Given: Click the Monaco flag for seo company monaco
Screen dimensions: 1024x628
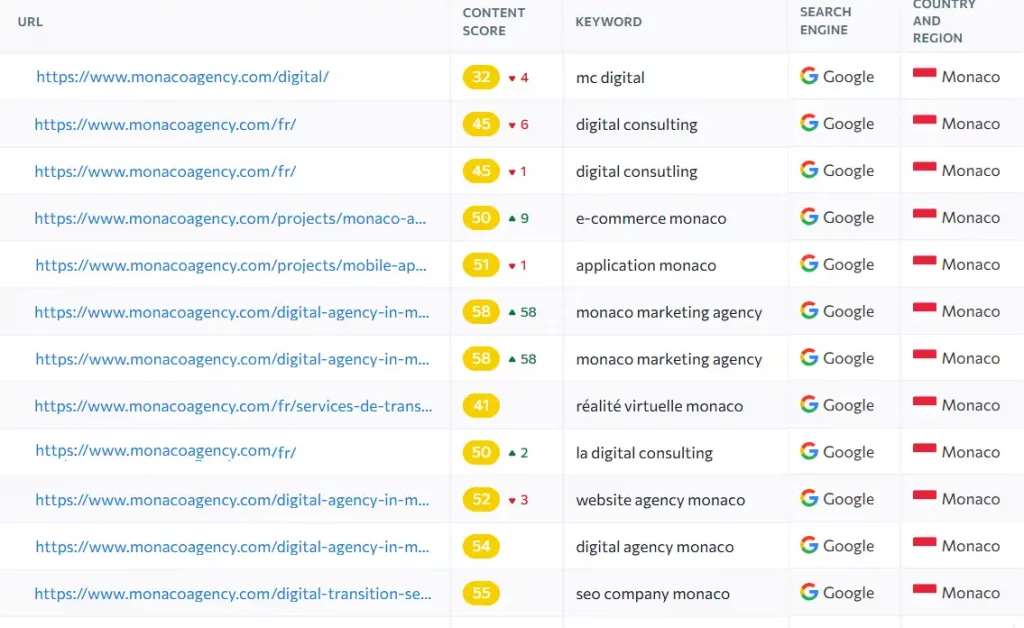Looking at the screenshot, I should [x=924, y=591].
